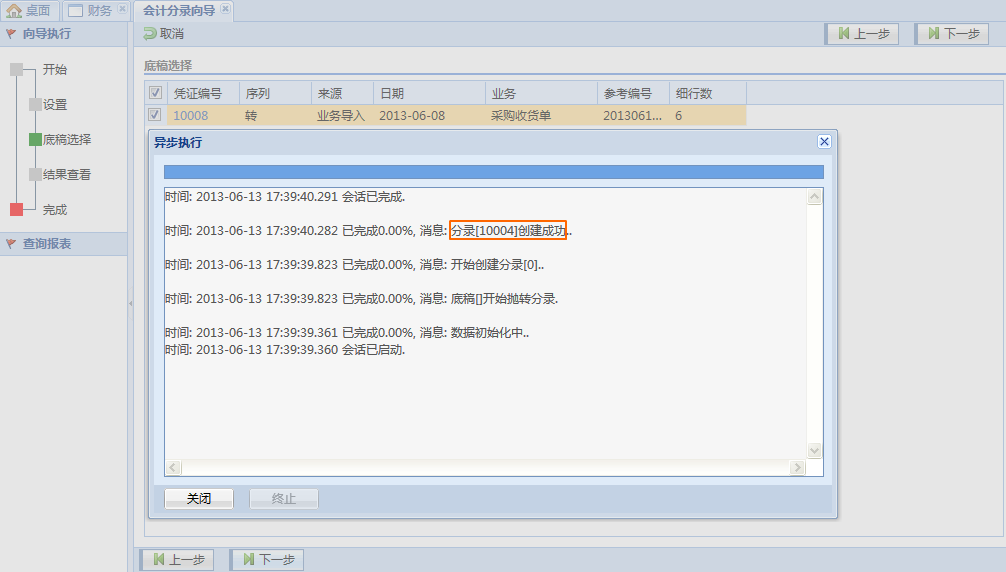
Task: Toggle the select-all checkbox in table header
Action: pos(155,93)
